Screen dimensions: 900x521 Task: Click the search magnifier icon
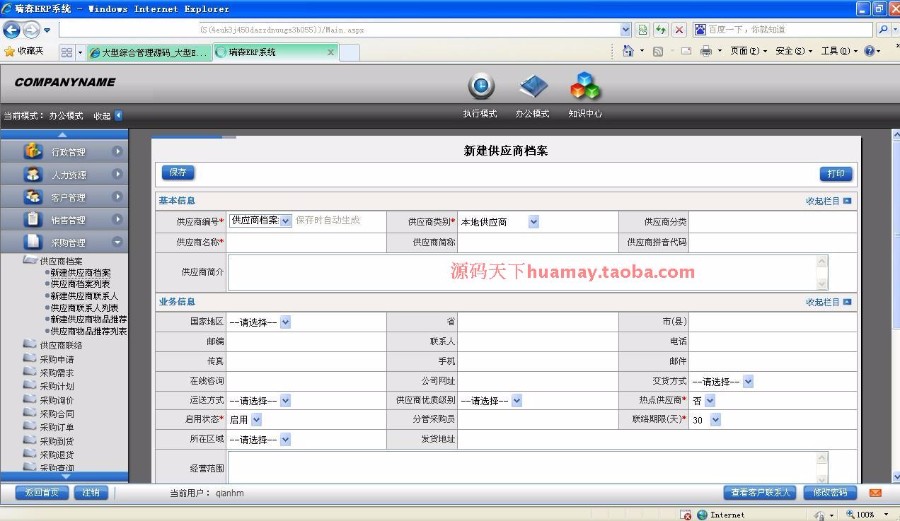point(883,29)
